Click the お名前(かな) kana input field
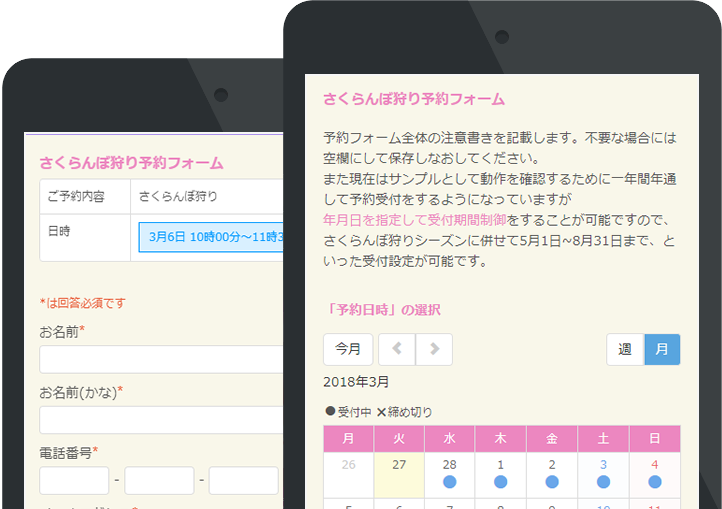The width and height of the screenshot is (722, 509). click(x=162, y=420)
